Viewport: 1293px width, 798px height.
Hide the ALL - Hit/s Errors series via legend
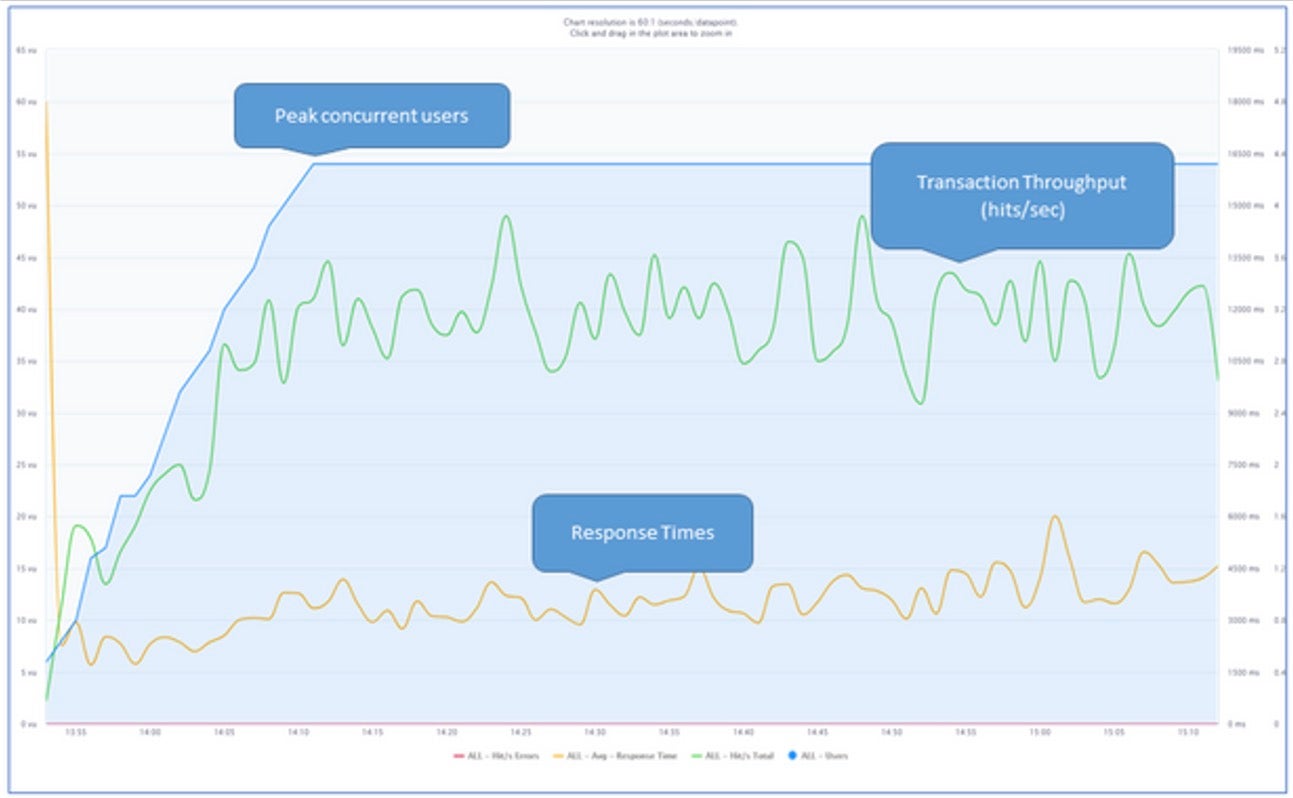coord(498,756)
